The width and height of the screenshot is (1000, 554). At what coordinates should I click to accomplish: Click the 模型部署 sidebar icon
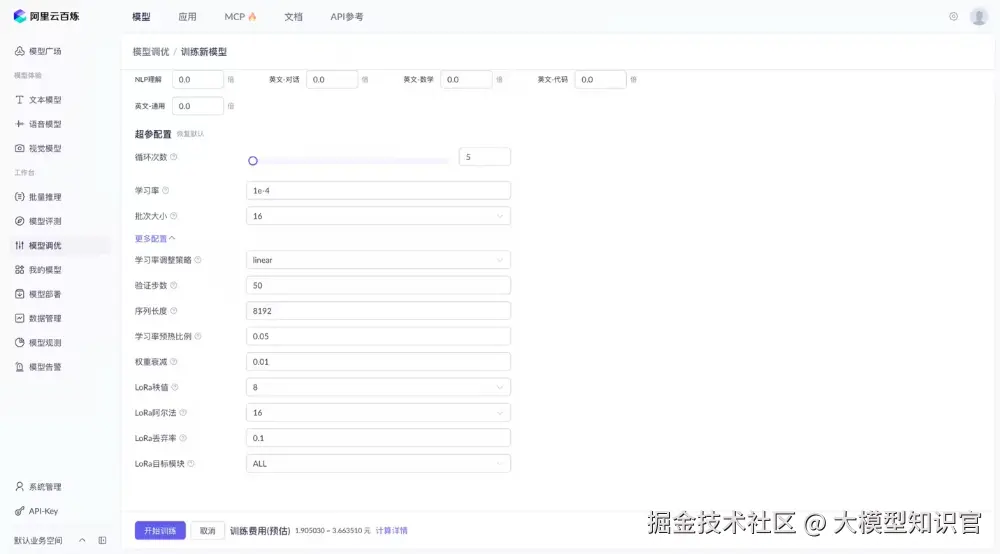20,294
